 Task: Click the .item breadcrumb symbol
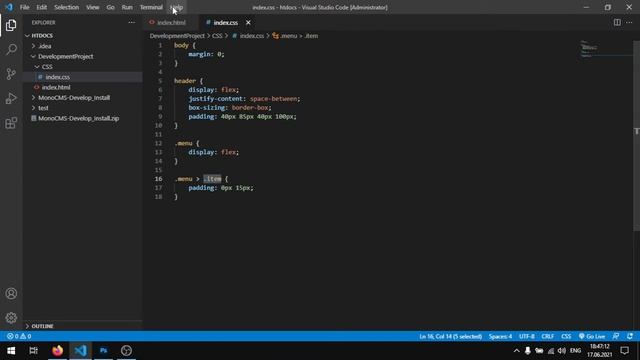click(x=311, y=36)
